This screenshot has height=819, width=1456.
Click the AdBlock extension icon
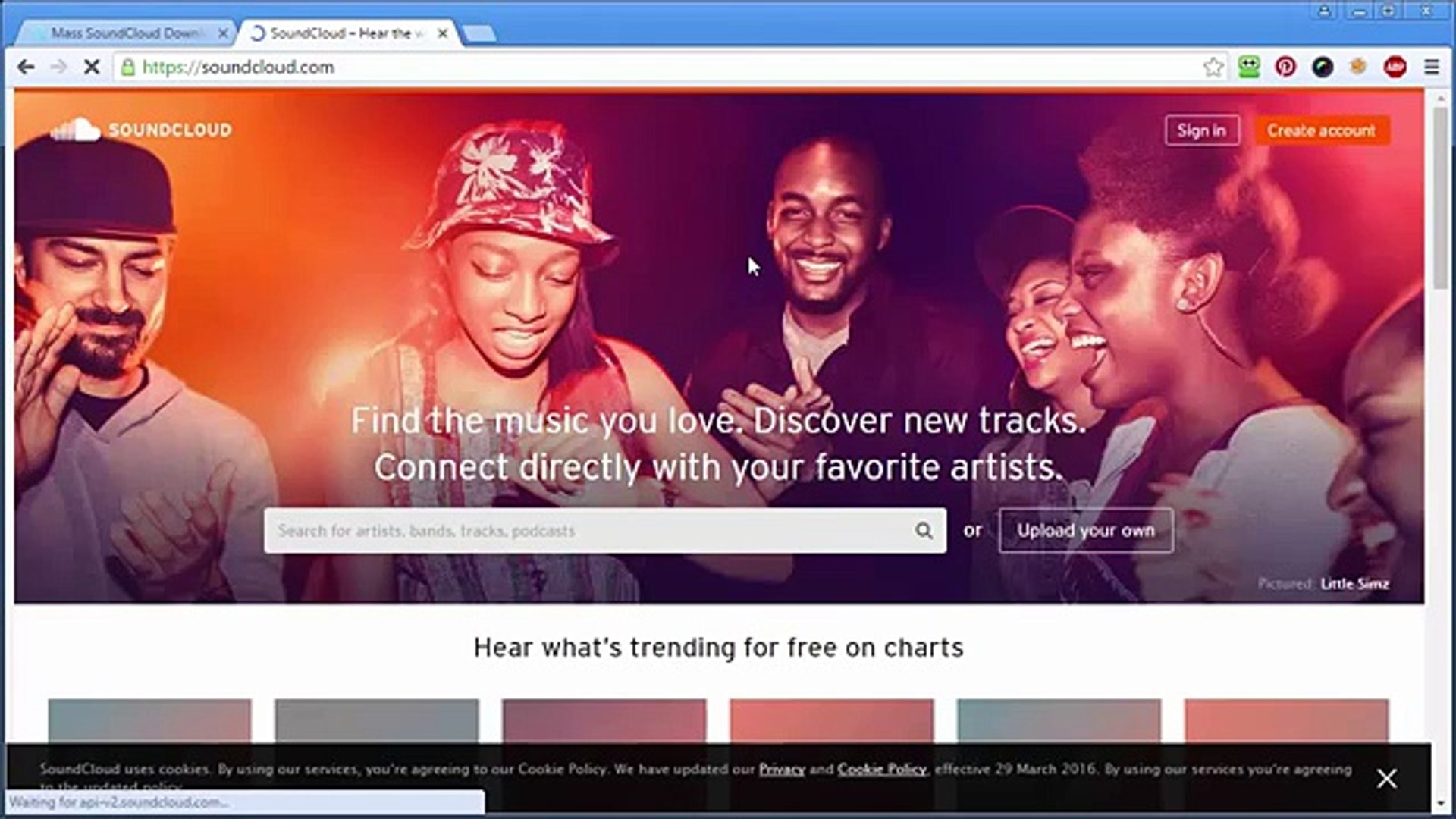point(1394,67)
